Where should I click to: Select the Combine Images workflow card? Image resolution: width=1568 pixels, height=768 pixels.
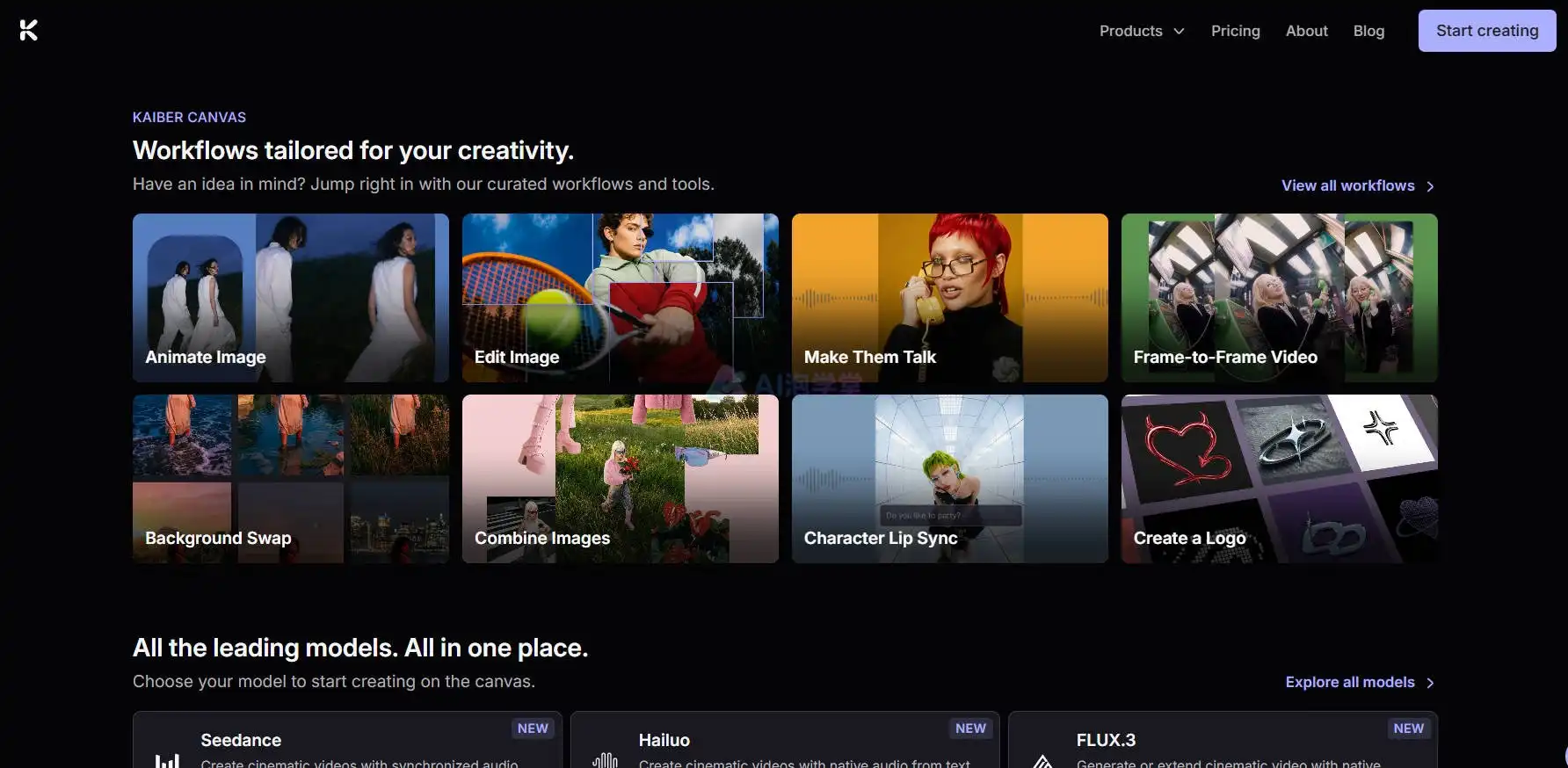point(621,479)
